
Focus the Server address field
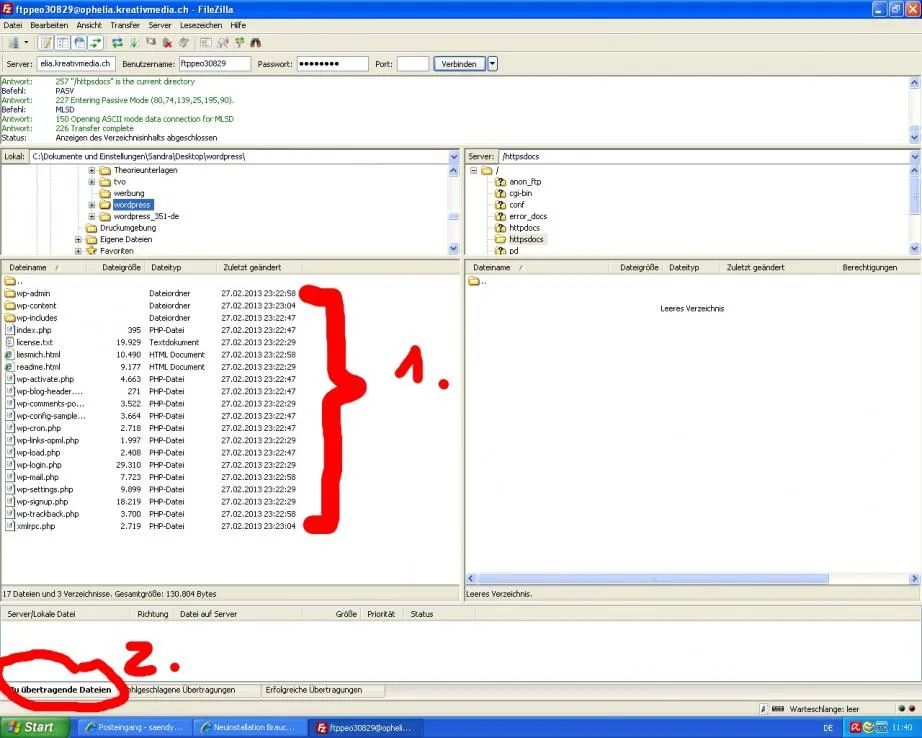click(75, 64)
